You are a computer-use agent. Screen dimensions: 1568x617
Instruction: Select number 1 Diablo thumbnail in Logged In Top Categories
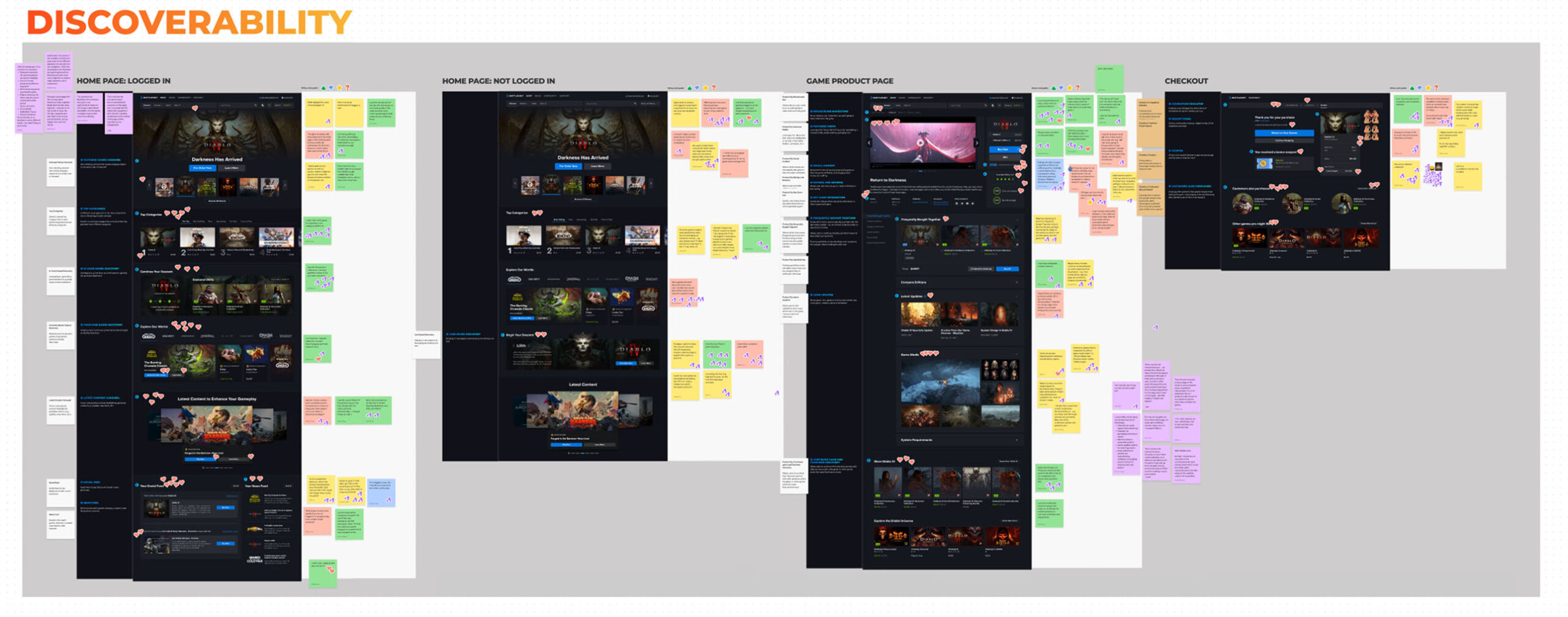click(157, 237)
